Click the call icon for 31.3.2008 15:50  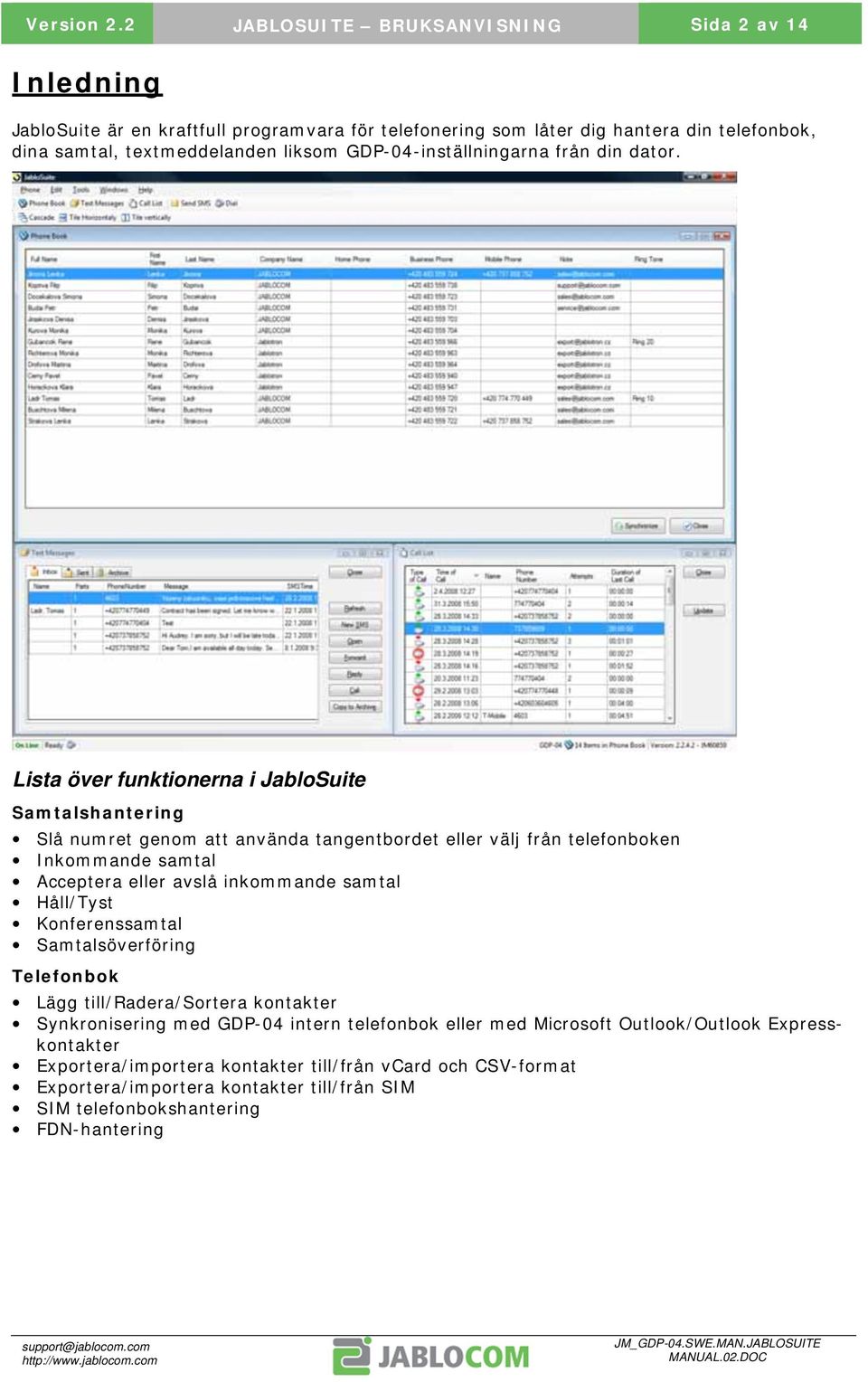click(x=418, y=603)
